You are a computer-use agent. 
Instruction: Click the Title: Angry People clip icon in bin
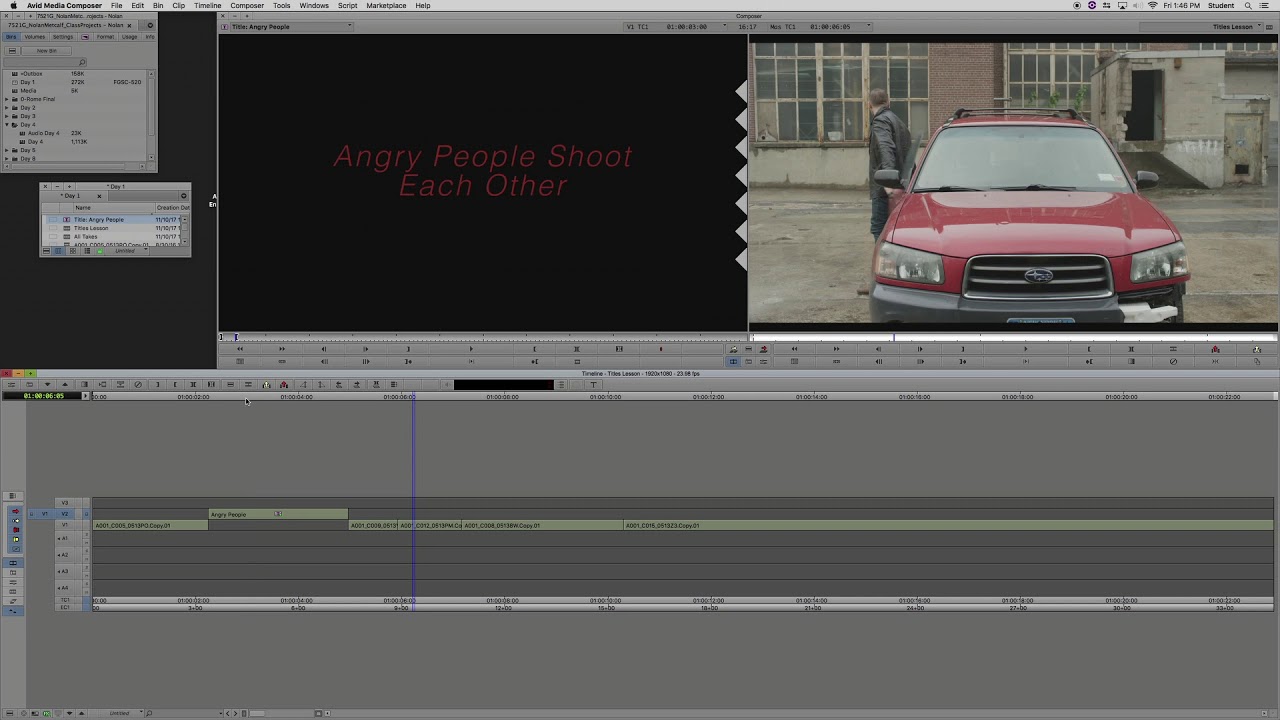[67, 219]
